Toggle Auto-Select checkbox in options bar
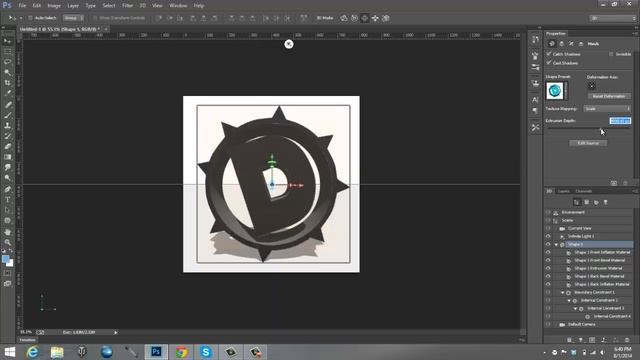 [30, 18]
